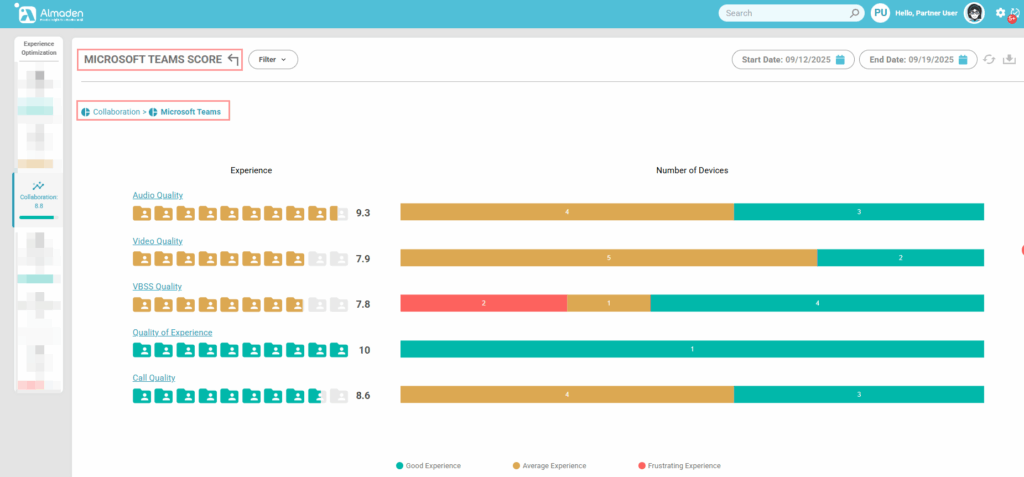
Task: Open the settings gear icon
Action: [1000, 13]
